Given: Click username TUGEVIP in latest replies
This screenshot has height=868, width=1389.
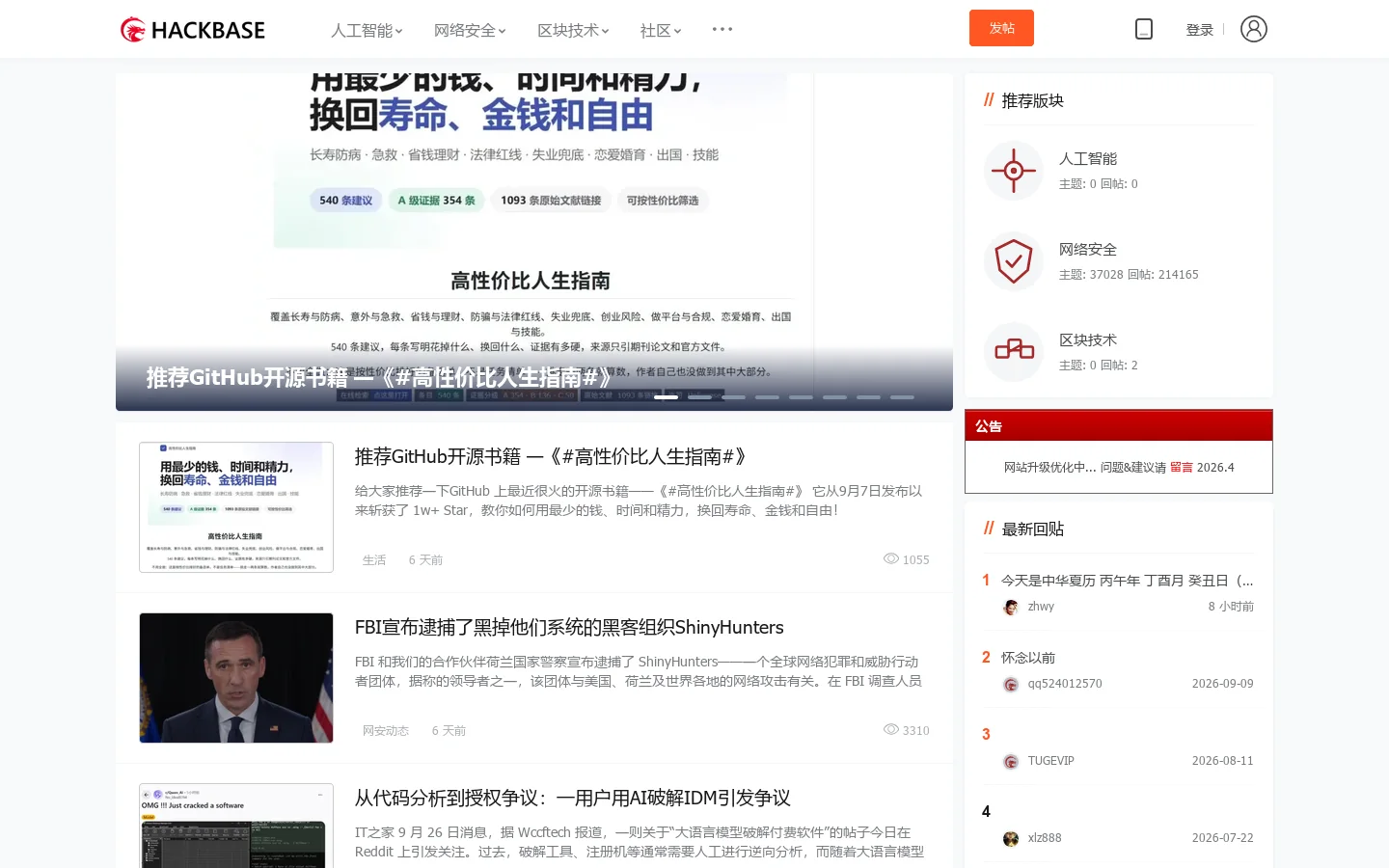Looking at the screenshot, I should [x=1051, y=761].
